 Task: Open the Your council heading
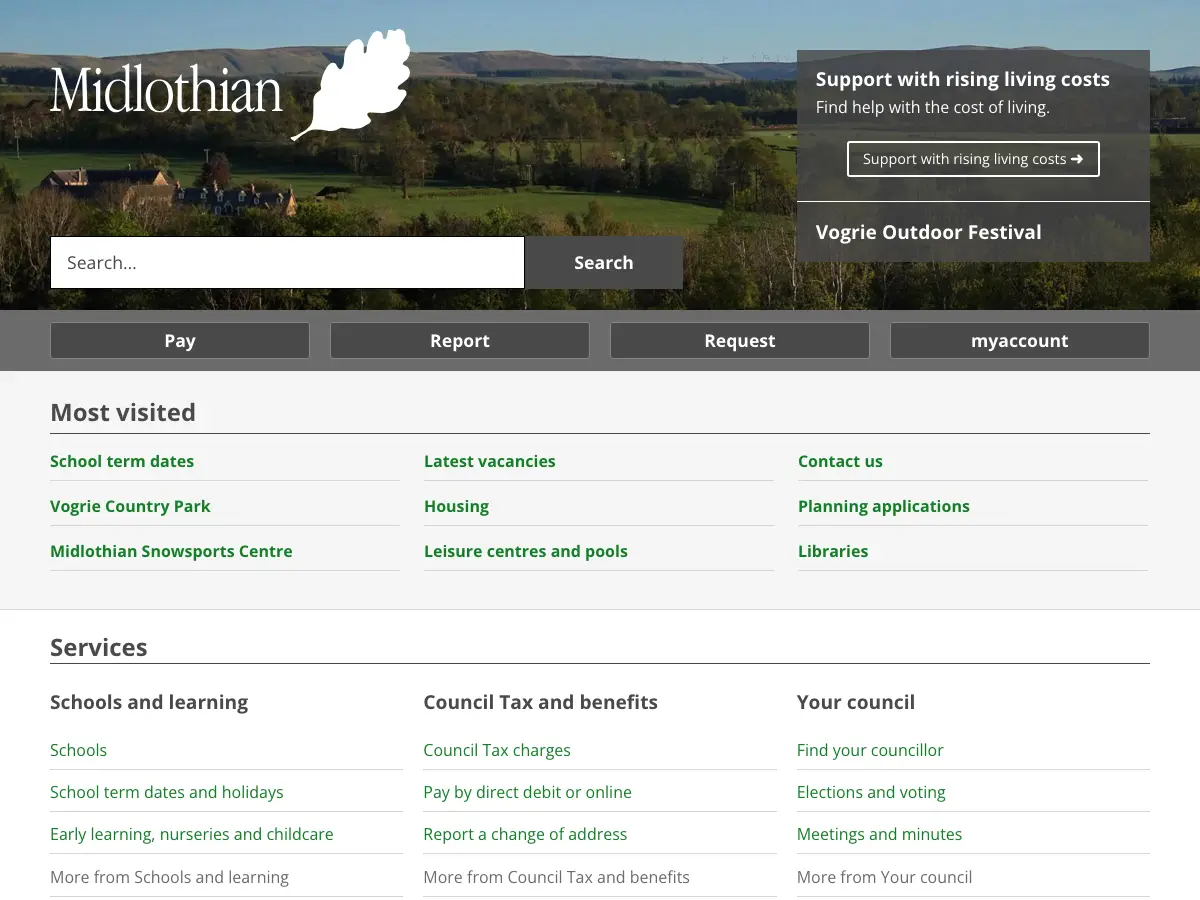856,702
